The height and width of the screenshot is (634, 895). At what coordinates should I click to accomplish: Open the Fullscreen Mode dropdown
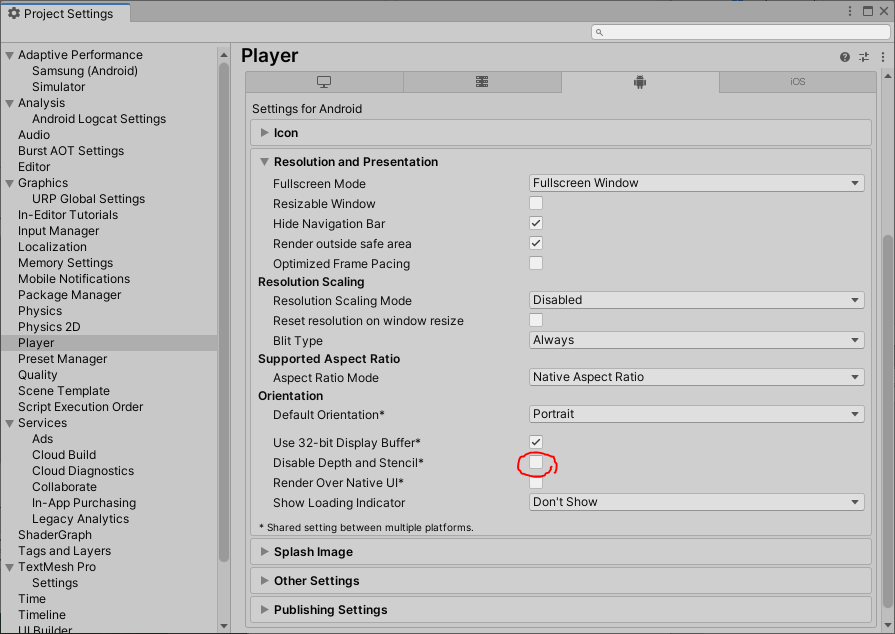696,183
